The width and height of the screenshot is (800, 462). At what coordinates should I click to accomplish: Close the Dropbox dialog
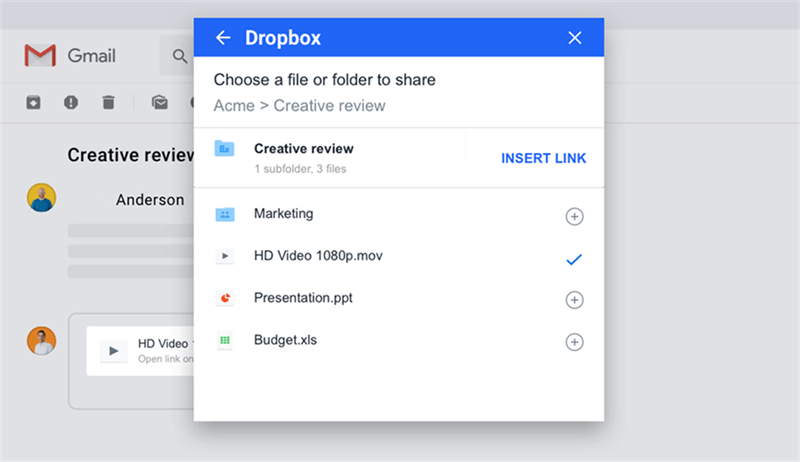click(574, 38)
